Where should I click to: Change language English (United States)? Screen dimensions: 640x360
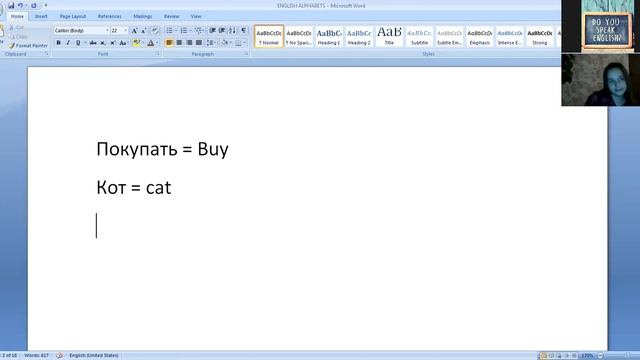point(93,356)
